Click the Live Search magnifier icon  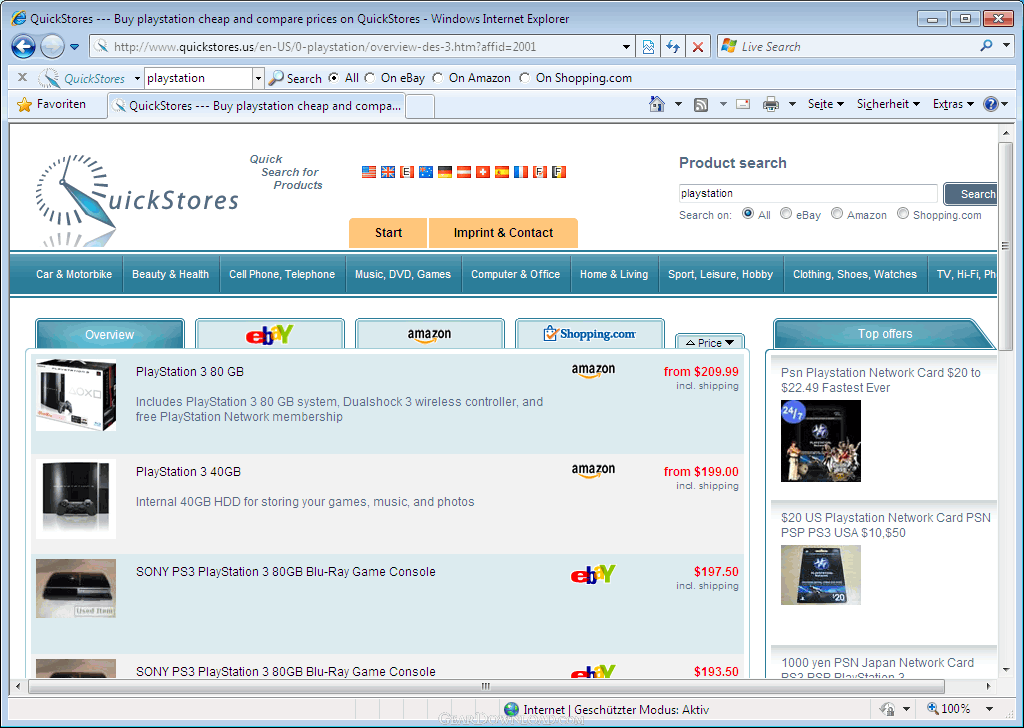point(986,46)
